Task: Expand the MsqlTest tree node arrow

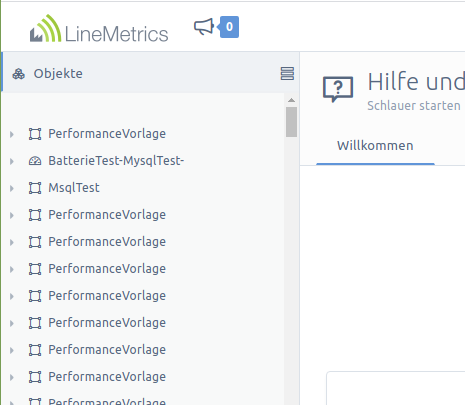Action: pyautogui.click(x=12, y=188)
